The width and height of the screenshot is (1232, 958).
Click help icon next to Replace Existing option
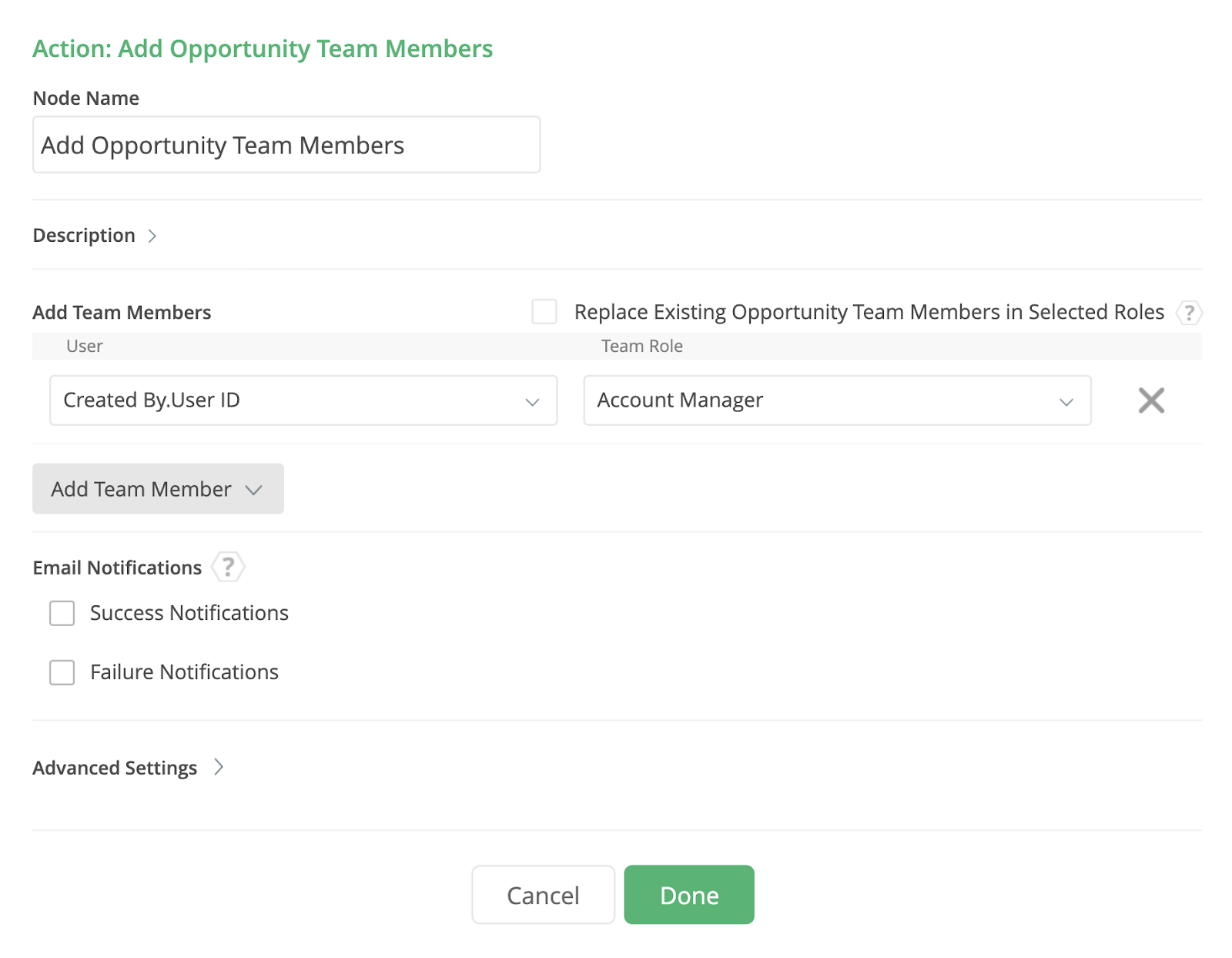[1189, 313]
